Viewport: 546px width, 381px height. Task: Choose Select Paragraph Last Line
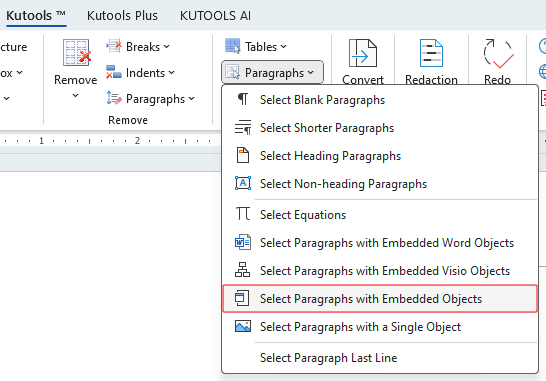[380, 358]
